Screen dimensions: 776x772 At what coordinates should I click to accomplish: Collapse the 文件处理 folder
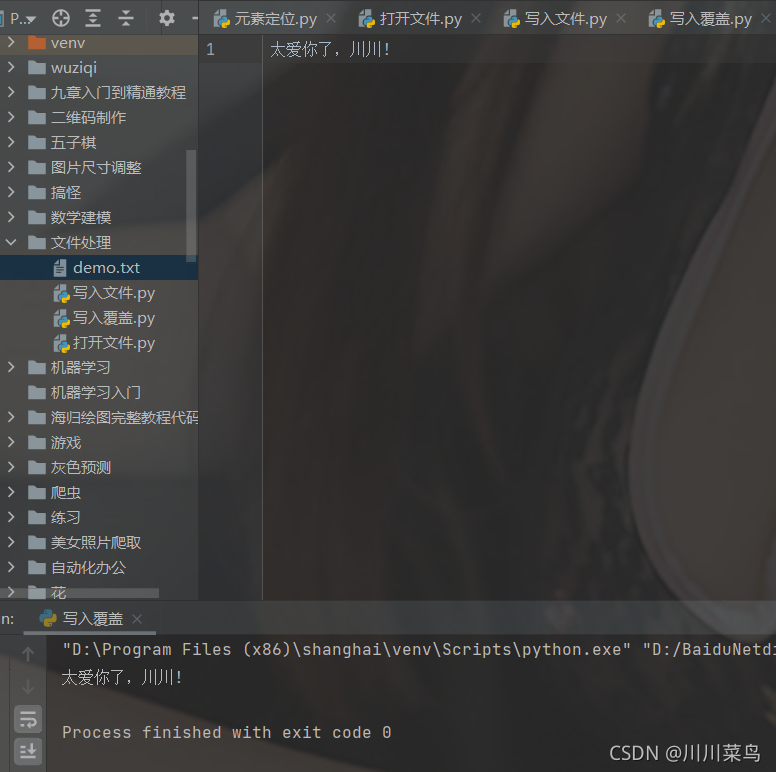11,242
